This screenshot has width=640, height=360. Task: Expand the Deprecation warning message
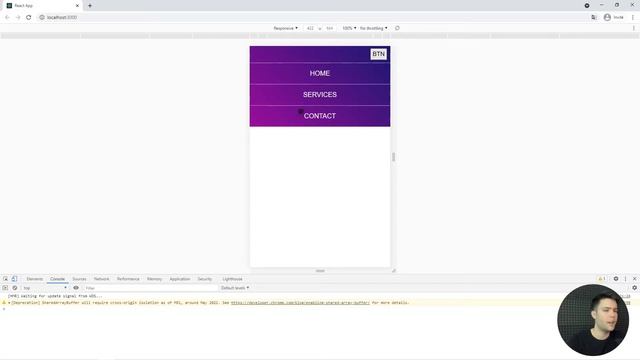tap(9, 303)
